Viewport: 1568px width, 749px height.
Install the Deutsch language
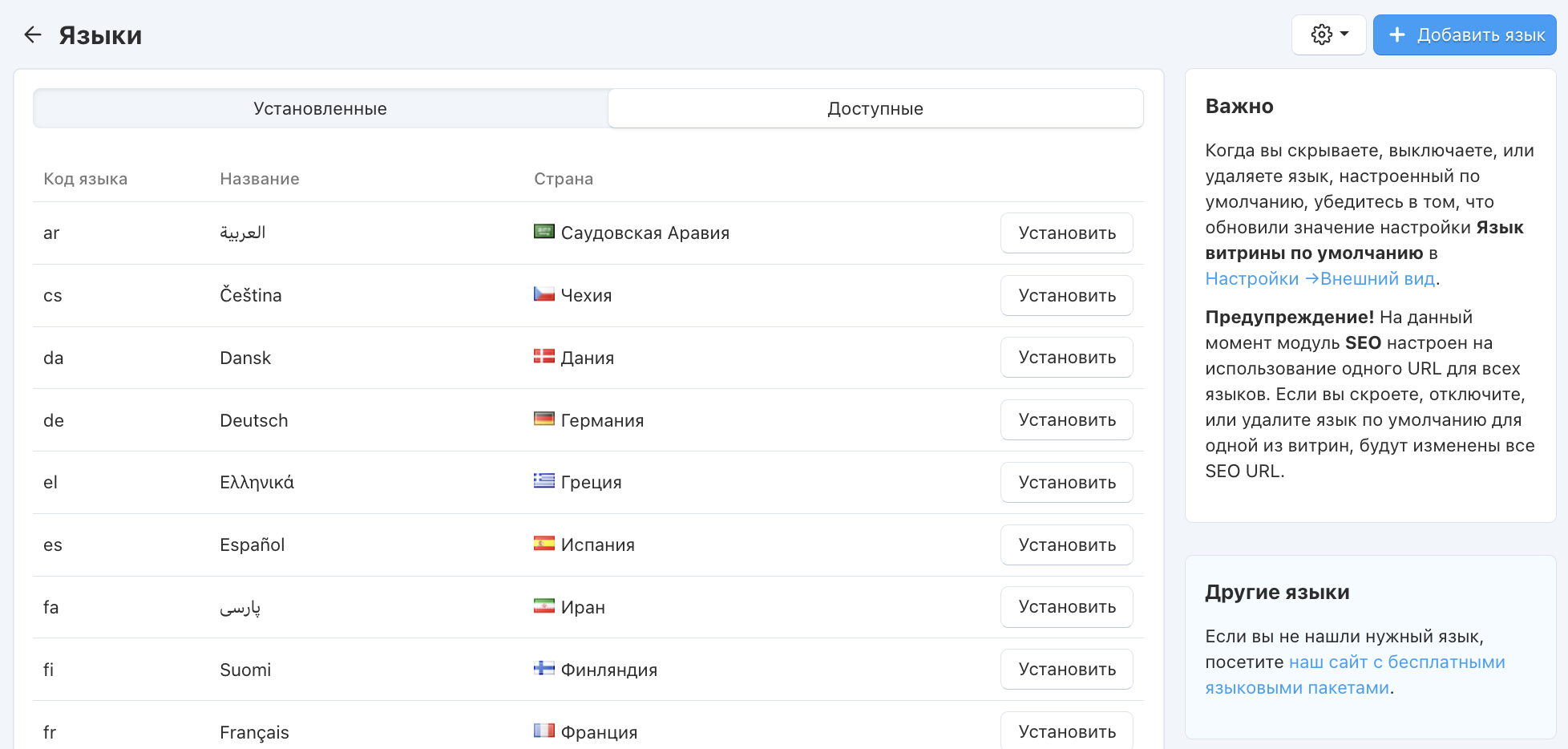coord(1066,419)
